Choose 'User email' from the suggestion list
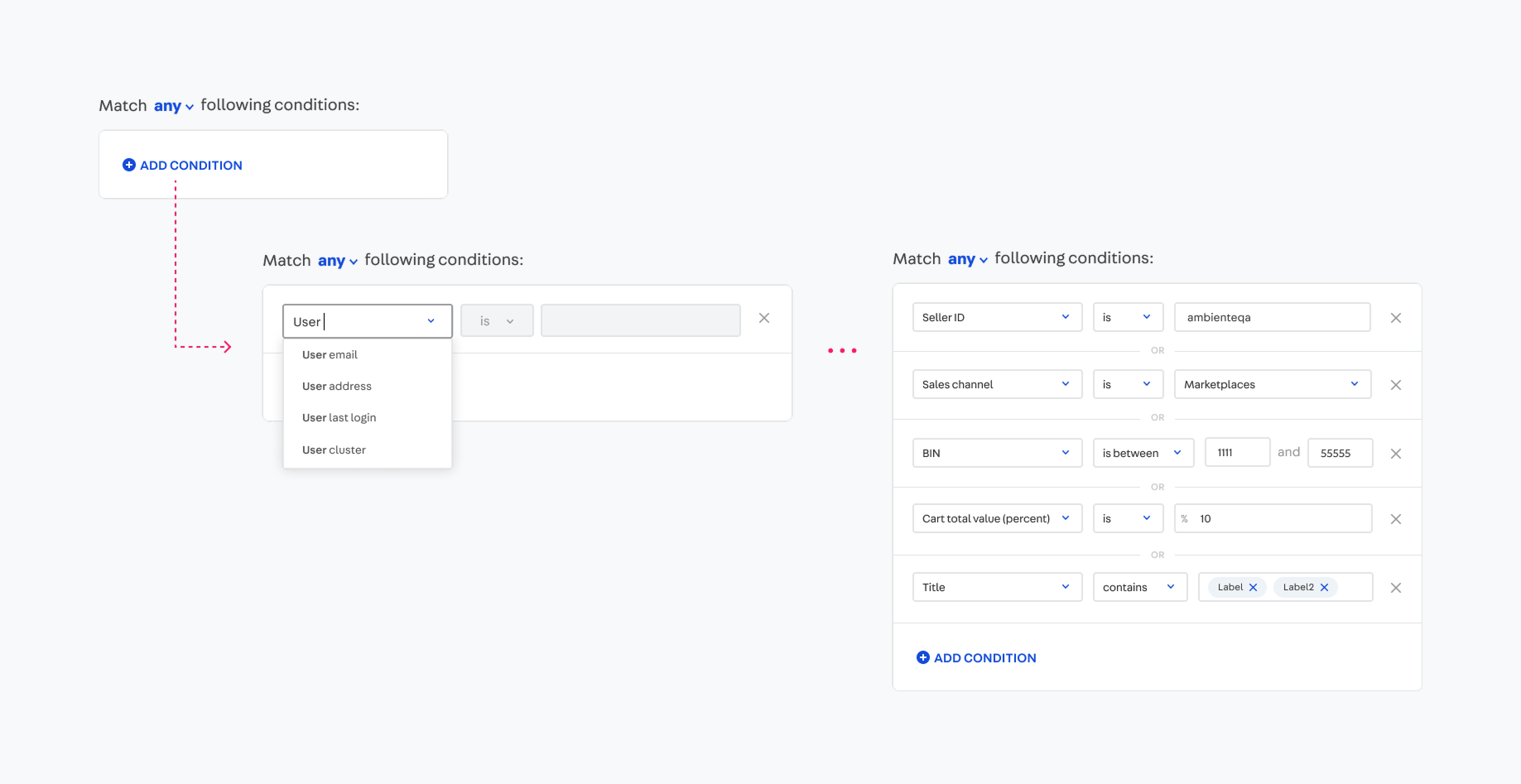 (x=330, y=355)
